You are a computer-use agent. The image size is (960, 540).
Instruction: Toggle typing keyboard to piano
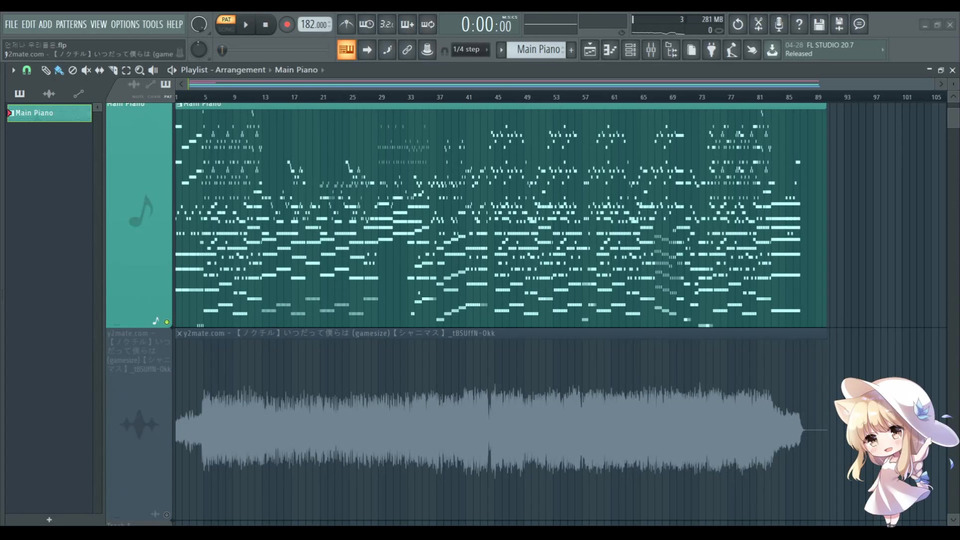click(347, 50)
